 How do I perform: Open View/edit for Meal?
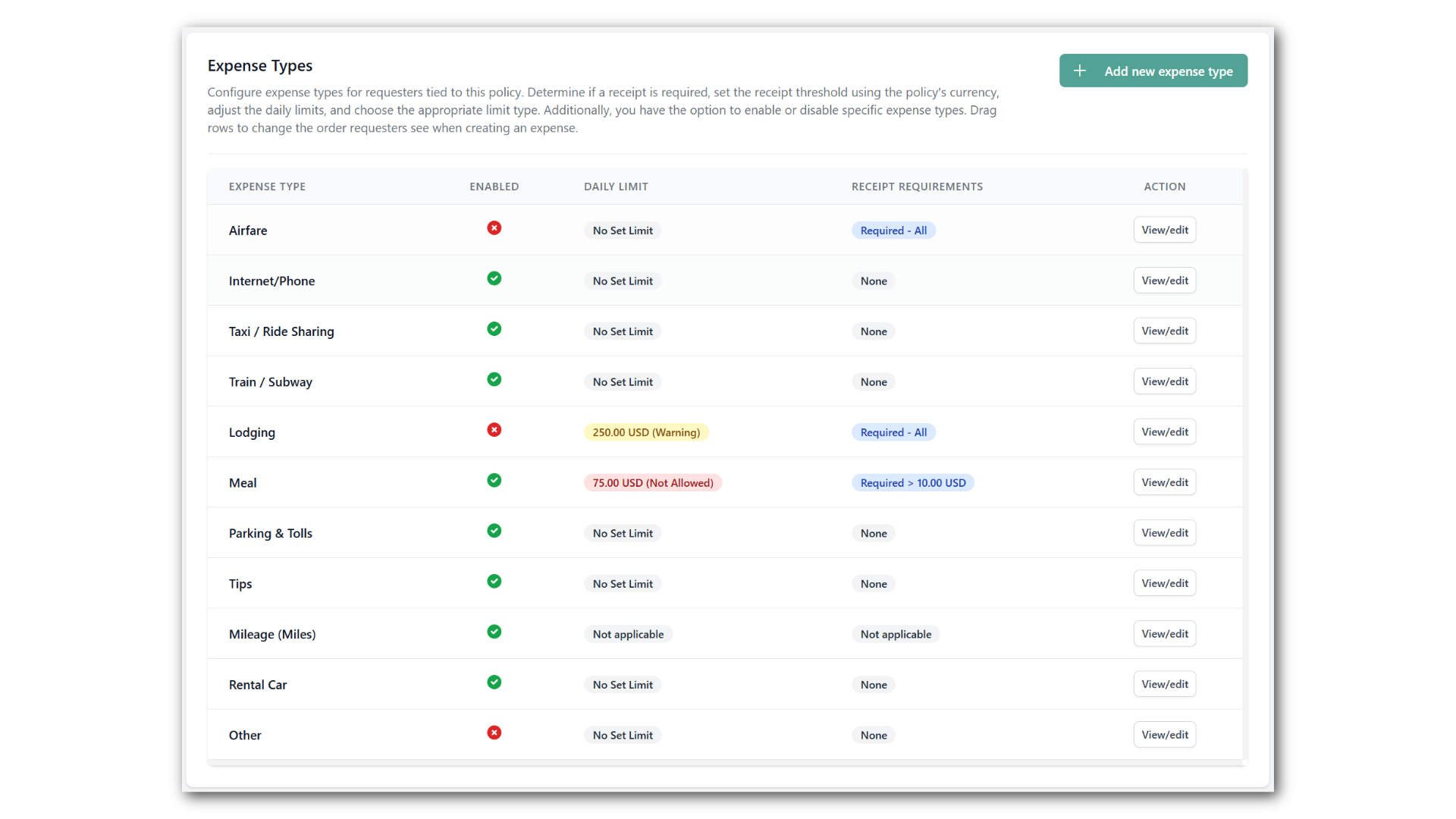(1164, 482)
